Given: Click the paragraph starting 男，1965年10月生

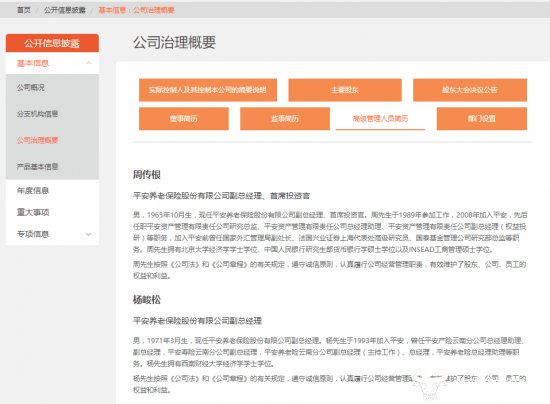Looking at the screenshot, I should point(330,232).
